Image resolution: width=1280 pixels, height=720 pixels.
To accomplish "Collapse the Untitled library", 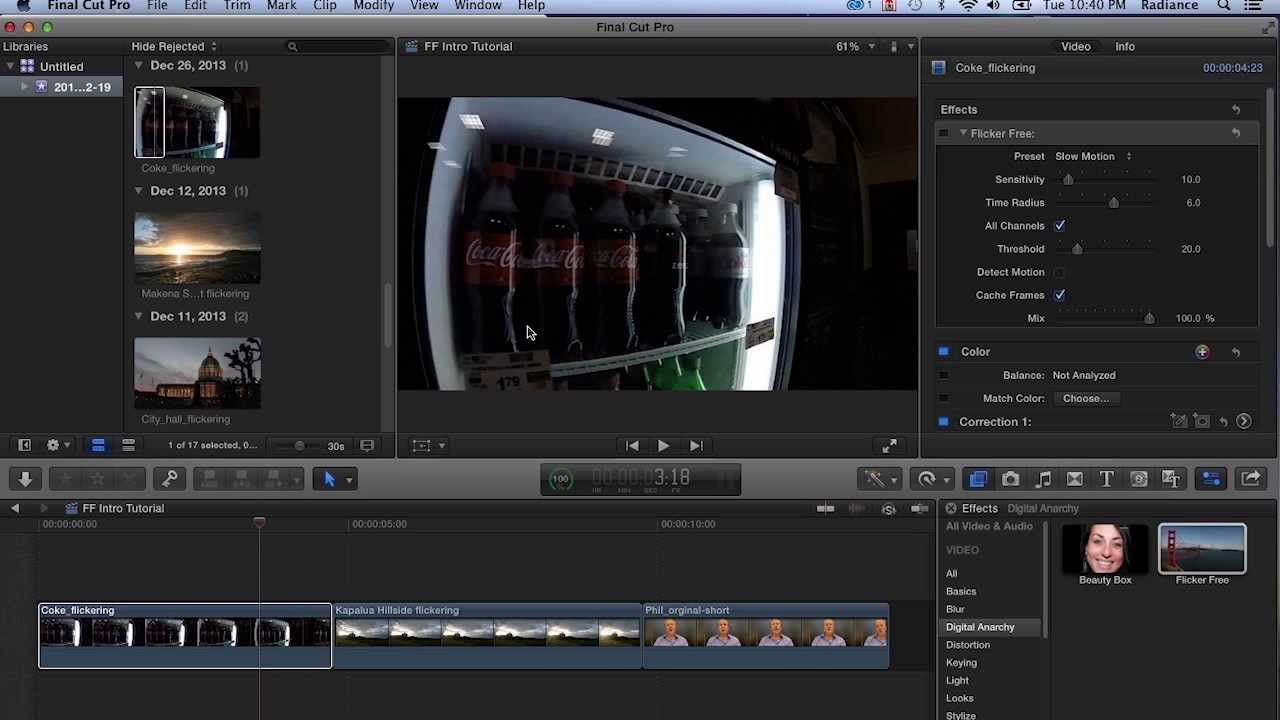I will (11, 66).
